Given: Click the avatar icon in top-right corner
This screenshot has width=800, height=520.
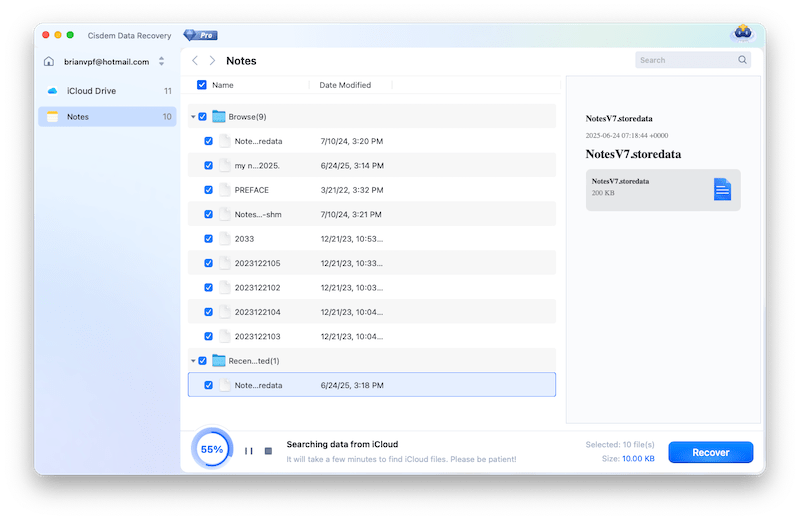Looking at the screenshot, I should pyautogui.click(x=742, y=33).
